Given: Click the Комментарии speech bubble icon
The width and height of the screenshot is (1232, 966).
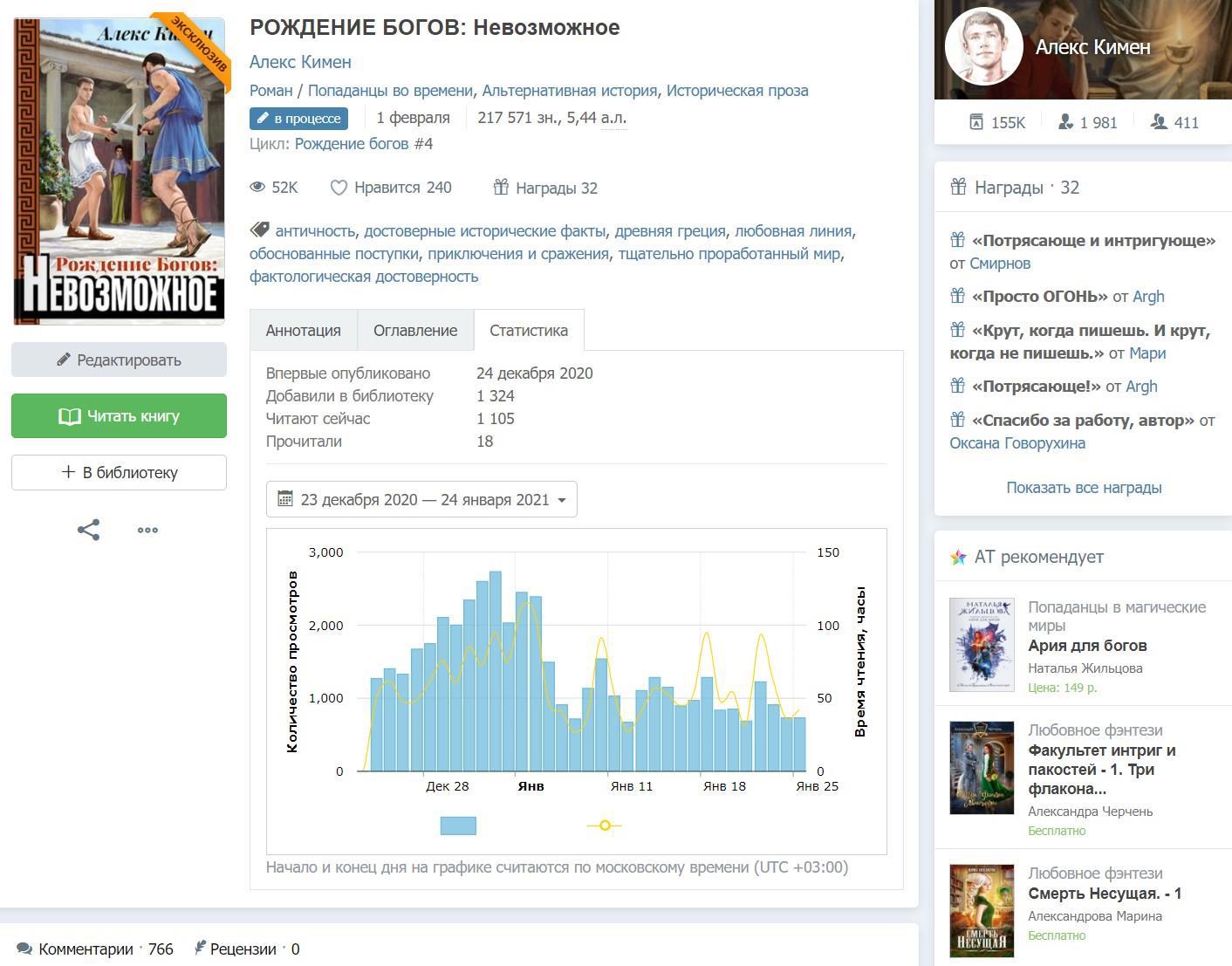Looking at the screenshot, I should 24,949.
